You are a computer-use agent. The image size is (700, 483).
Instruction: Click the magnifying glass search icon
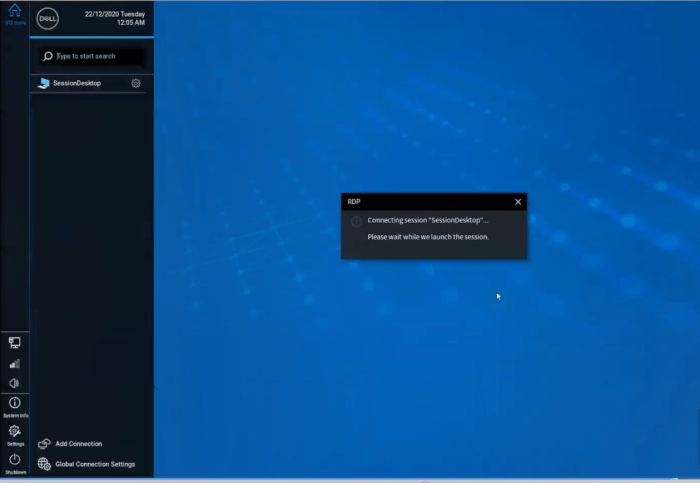click(48, 57)
